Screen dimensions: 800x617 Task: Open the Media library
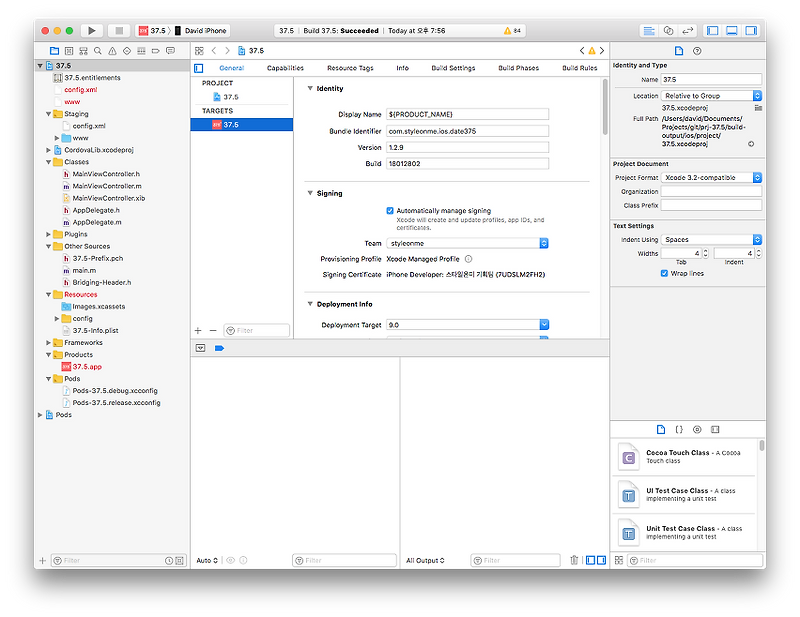[715, 429]
